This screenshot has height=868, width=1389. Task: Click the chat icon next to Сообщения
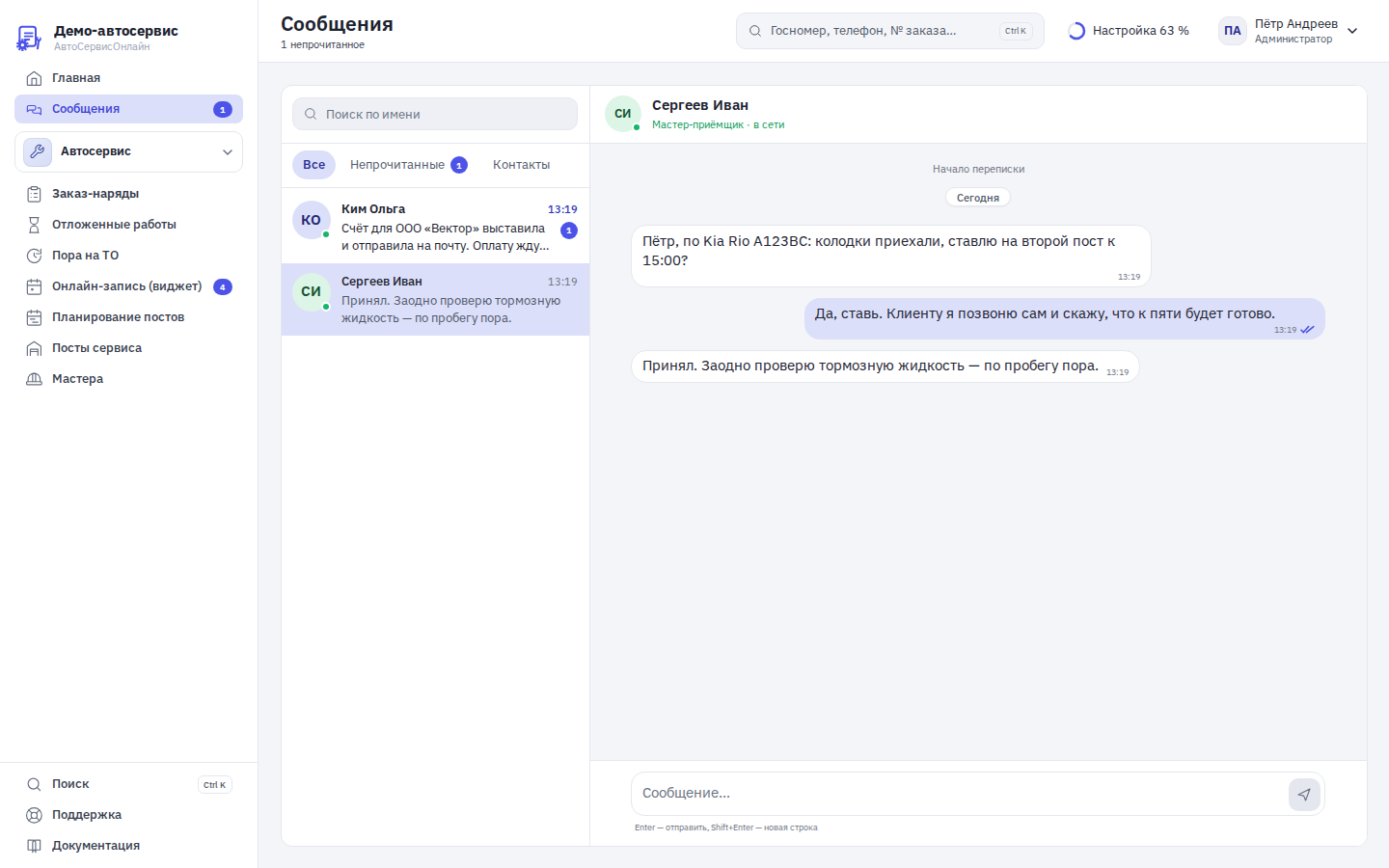click(34, 109)
